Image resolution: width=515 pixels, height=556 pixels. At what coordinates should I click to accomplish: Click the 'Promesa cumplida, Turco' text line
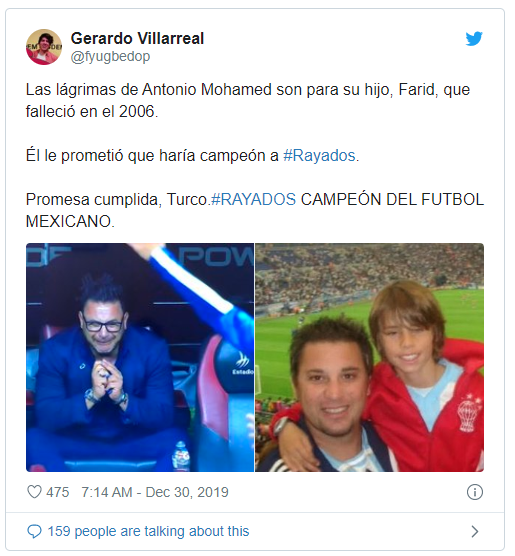point(118,199)
